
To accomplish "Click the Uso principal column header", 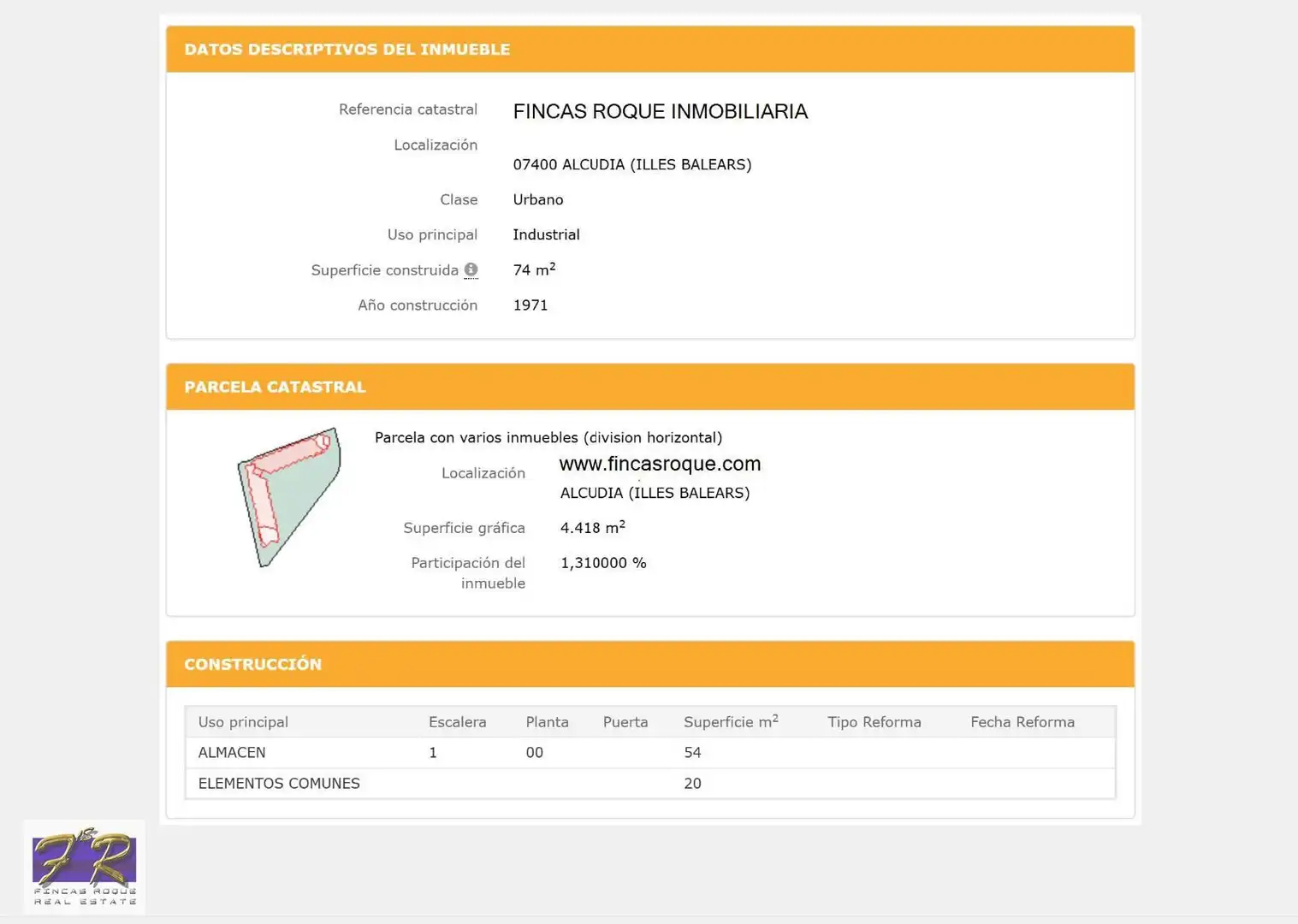I will click(243, 722).
